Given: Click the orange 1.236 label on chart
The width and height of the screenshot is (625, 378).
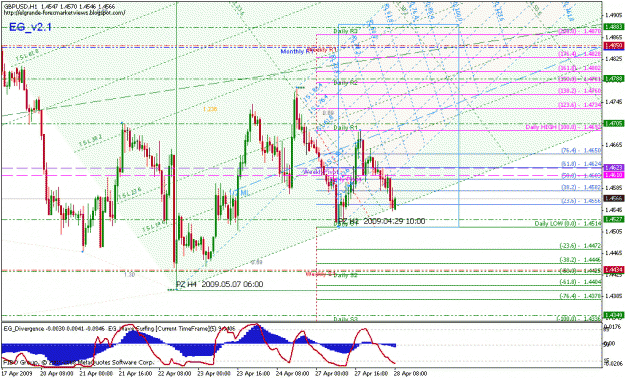Looking at the screenshot, I should coord(210,109).
